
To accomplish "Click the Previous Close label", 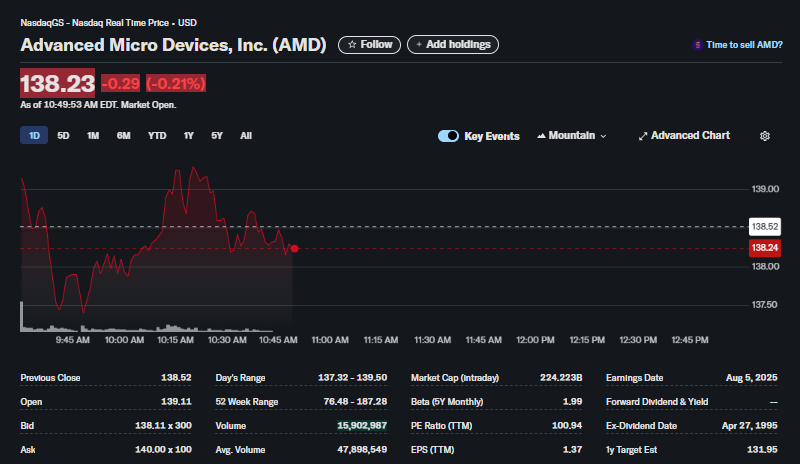I will [x=50, y=378].
